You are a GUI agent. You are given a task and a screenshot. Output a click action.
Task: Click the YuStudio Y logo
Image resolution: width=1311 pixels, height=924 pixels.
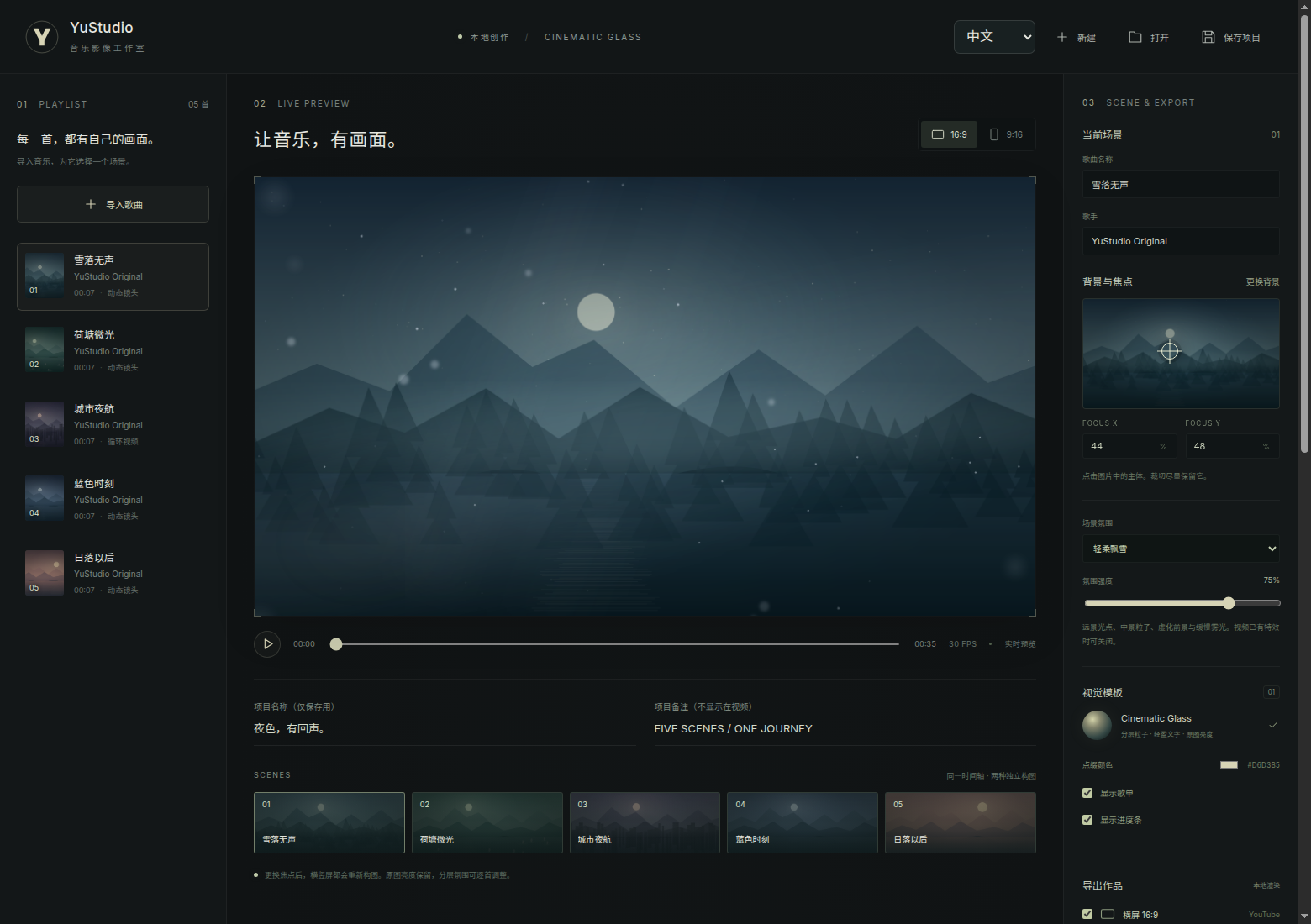coord(42,37)
